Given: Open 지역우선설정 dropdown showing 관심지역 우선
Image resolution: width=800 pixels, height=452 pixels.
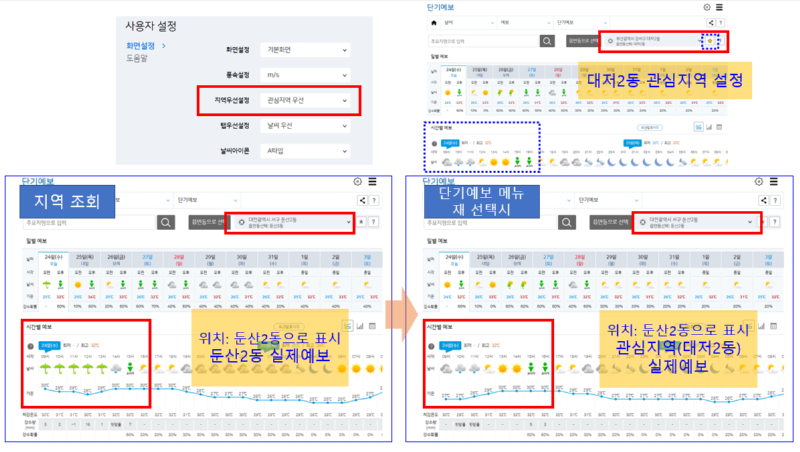Looking at the screenshot, I should coord(305,101).
